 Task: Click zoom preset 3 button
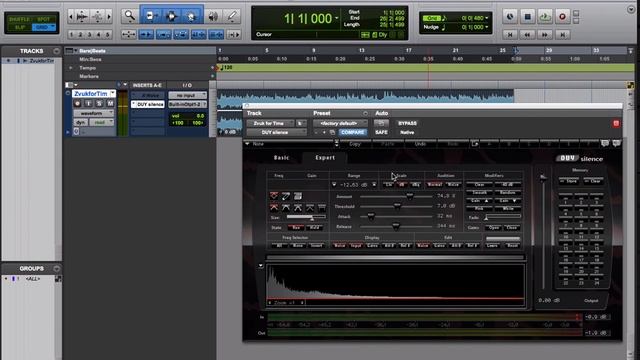[x=89, y=35]
